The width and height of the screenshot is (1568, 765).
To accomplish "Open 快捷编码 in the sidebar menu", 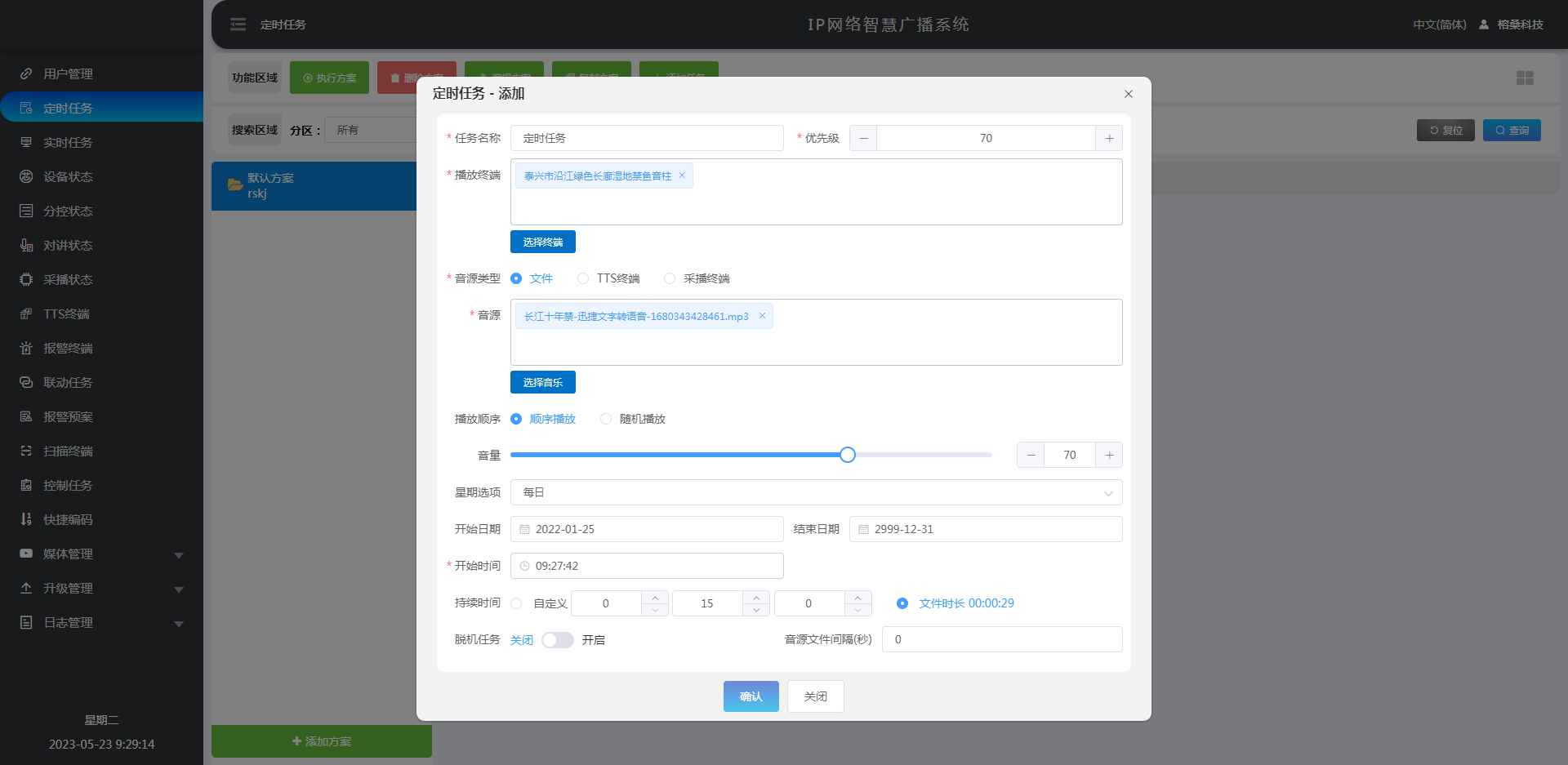I will [x=101, y=519].
